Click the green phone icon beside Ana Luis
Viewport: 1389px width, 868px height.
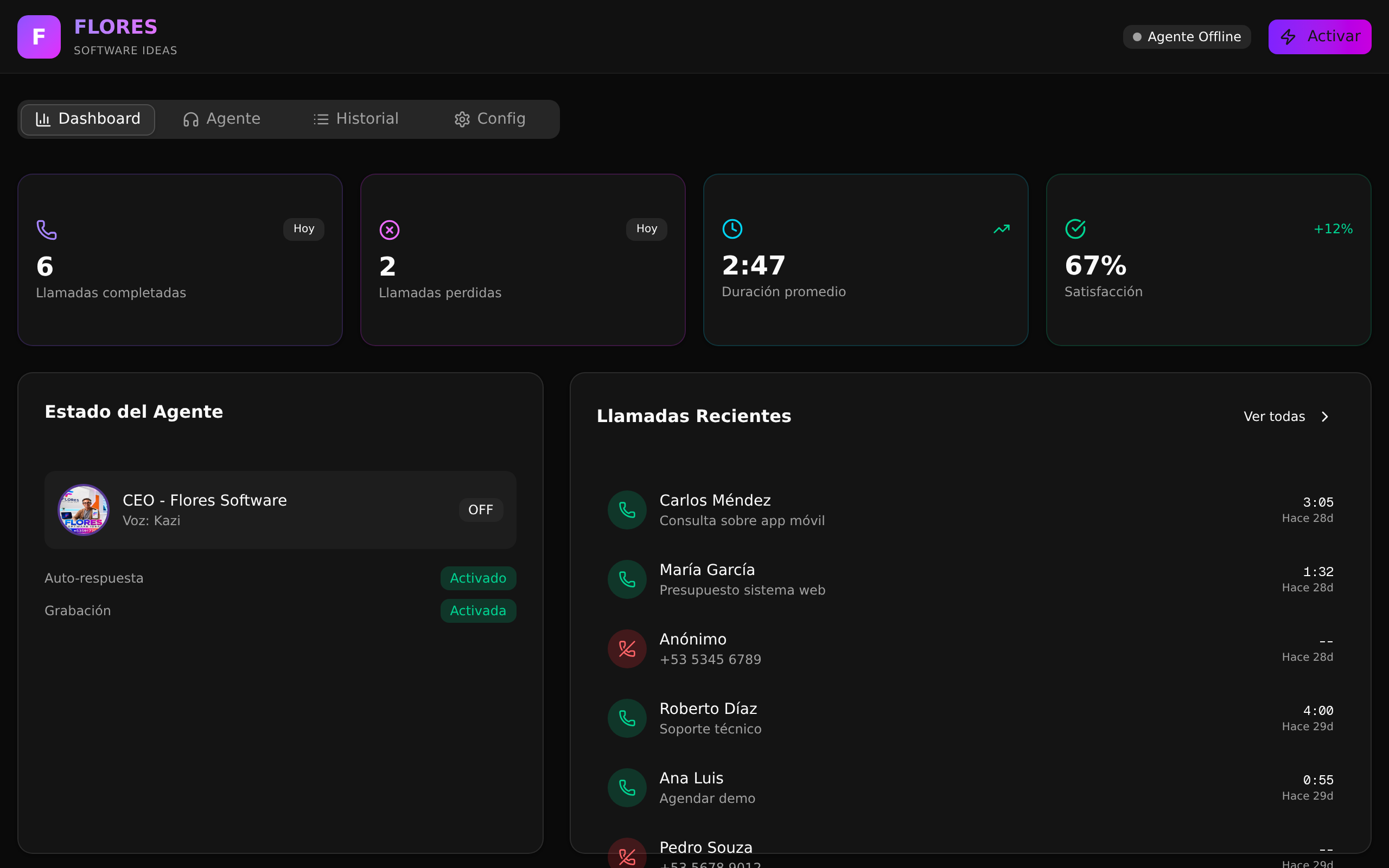627,788
